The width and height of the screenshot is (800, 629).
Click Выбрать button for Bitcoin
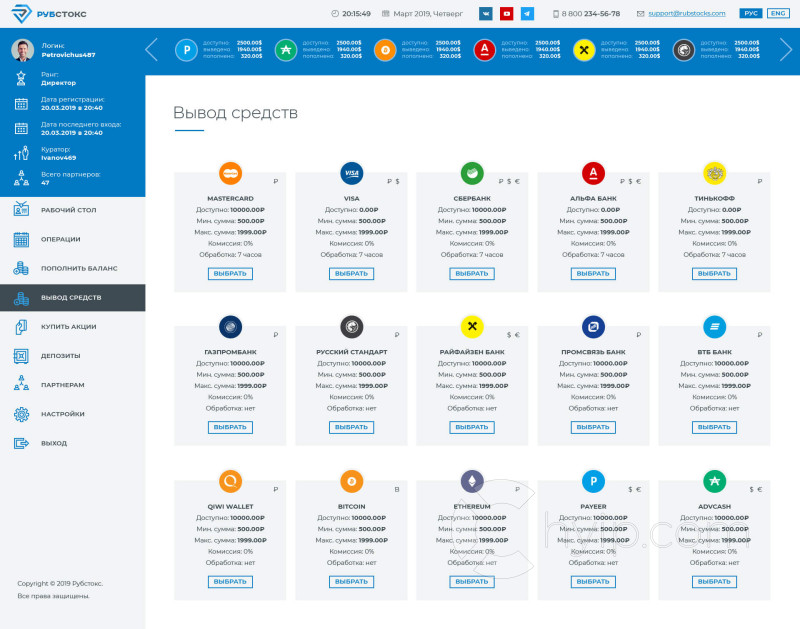pyautogui.click(x=352, y=582)
